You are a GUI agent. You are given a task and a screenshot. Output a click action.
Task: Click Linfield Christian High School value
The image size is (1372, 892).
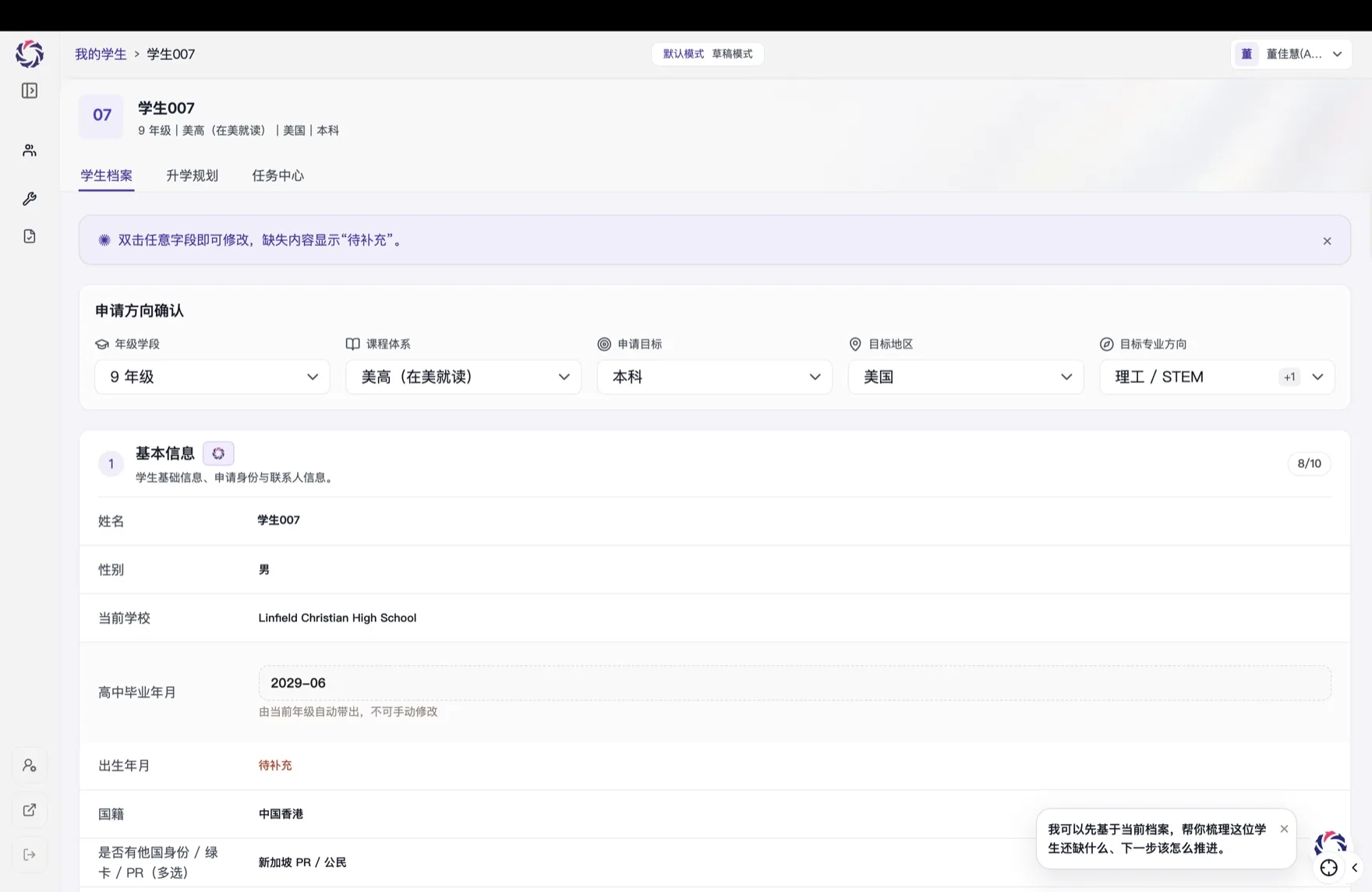pyautogui.click(x=338, y=618)
